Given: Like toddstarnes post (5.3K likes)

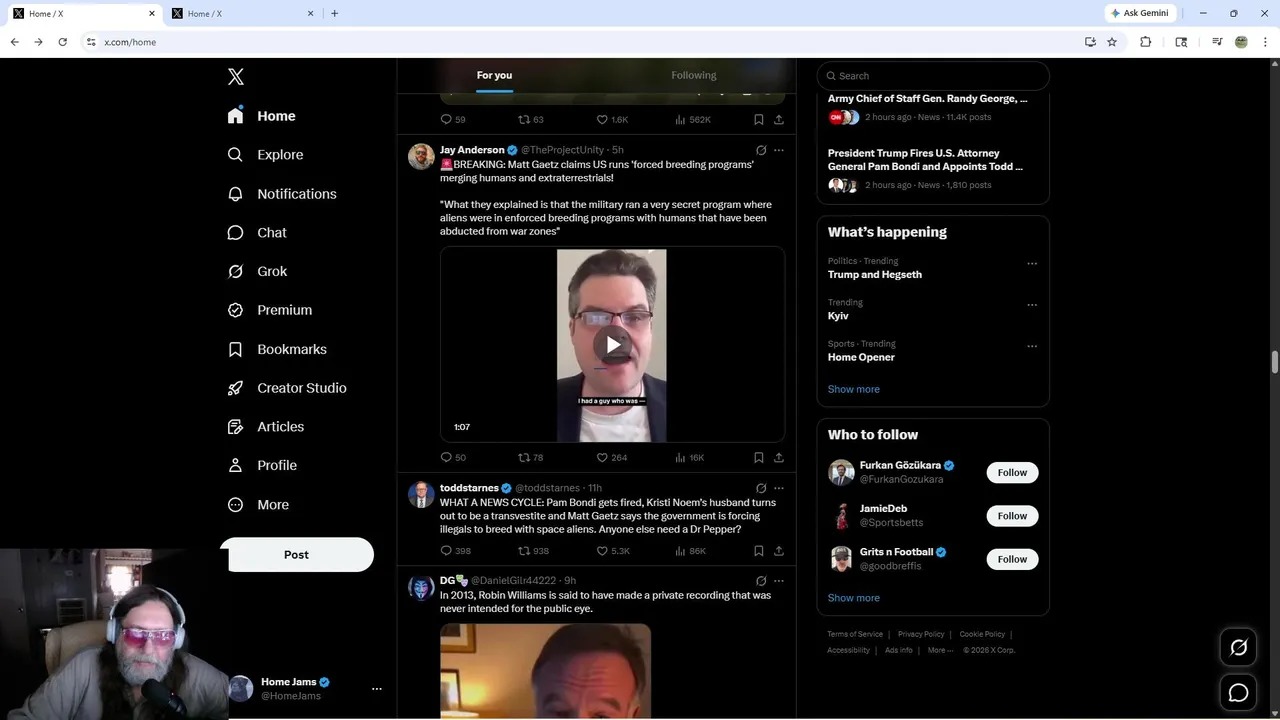Looking at the screenshot, I should 613,551.
